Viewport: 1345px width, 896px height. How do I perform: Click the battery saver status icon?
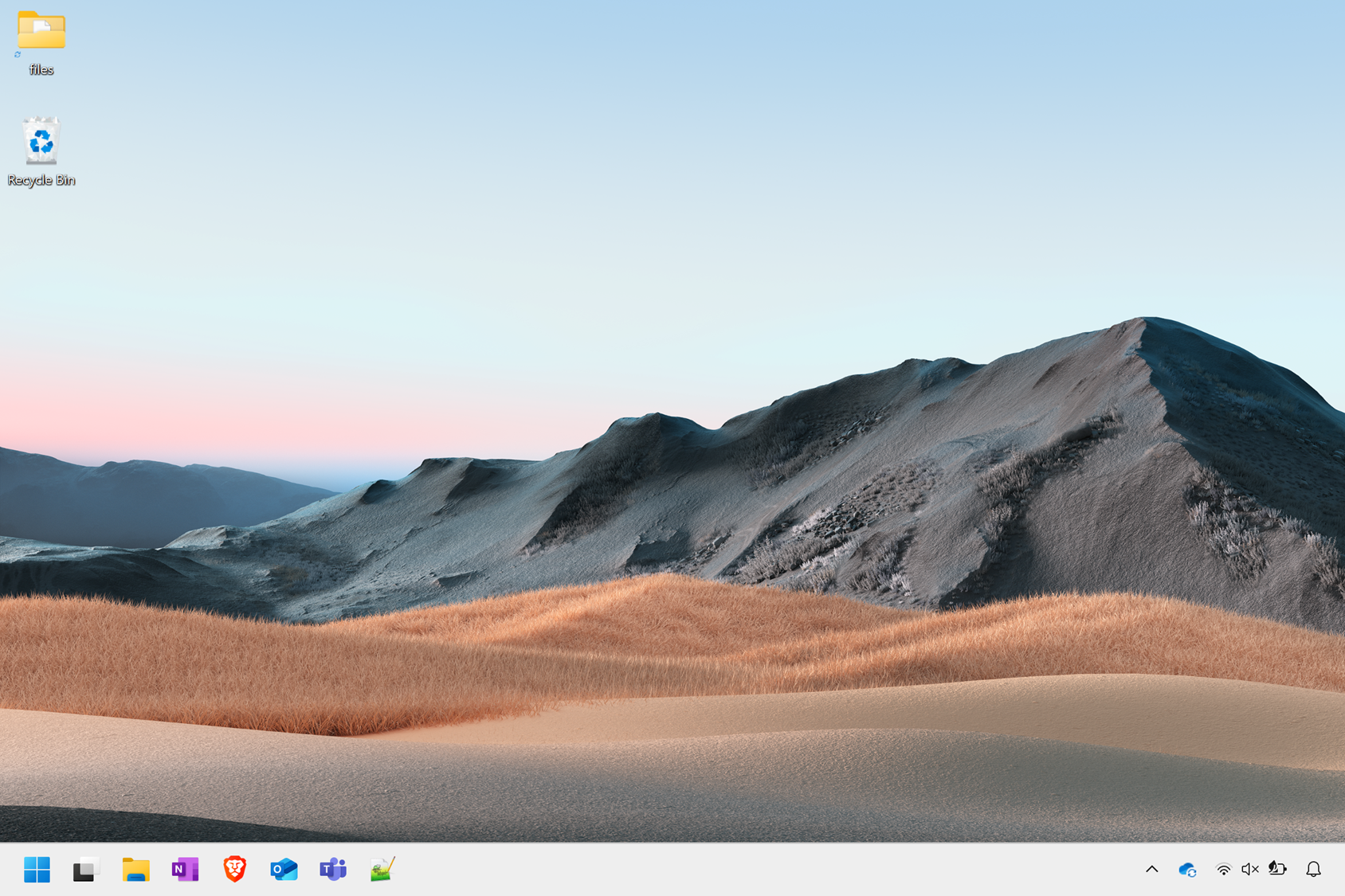(x=1277, y=869)
